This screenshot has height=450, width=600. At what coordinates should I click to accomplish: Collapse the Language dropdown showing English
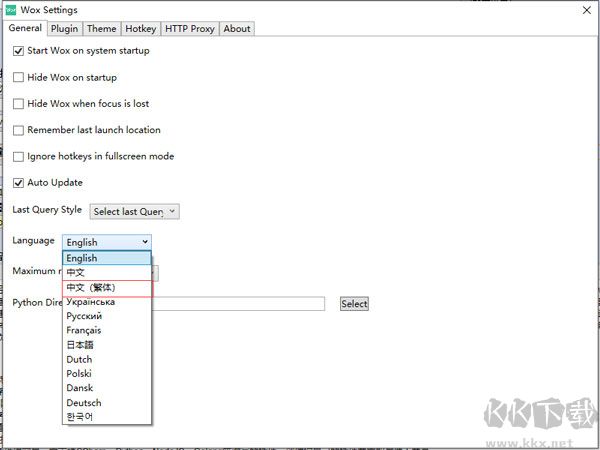point(107,242)
